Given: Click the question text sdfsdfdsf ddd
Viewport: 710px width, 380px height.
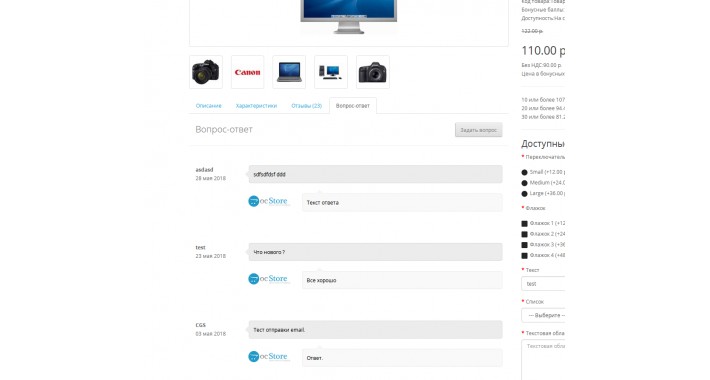Looking at the screenshot, I should point(269,174).
